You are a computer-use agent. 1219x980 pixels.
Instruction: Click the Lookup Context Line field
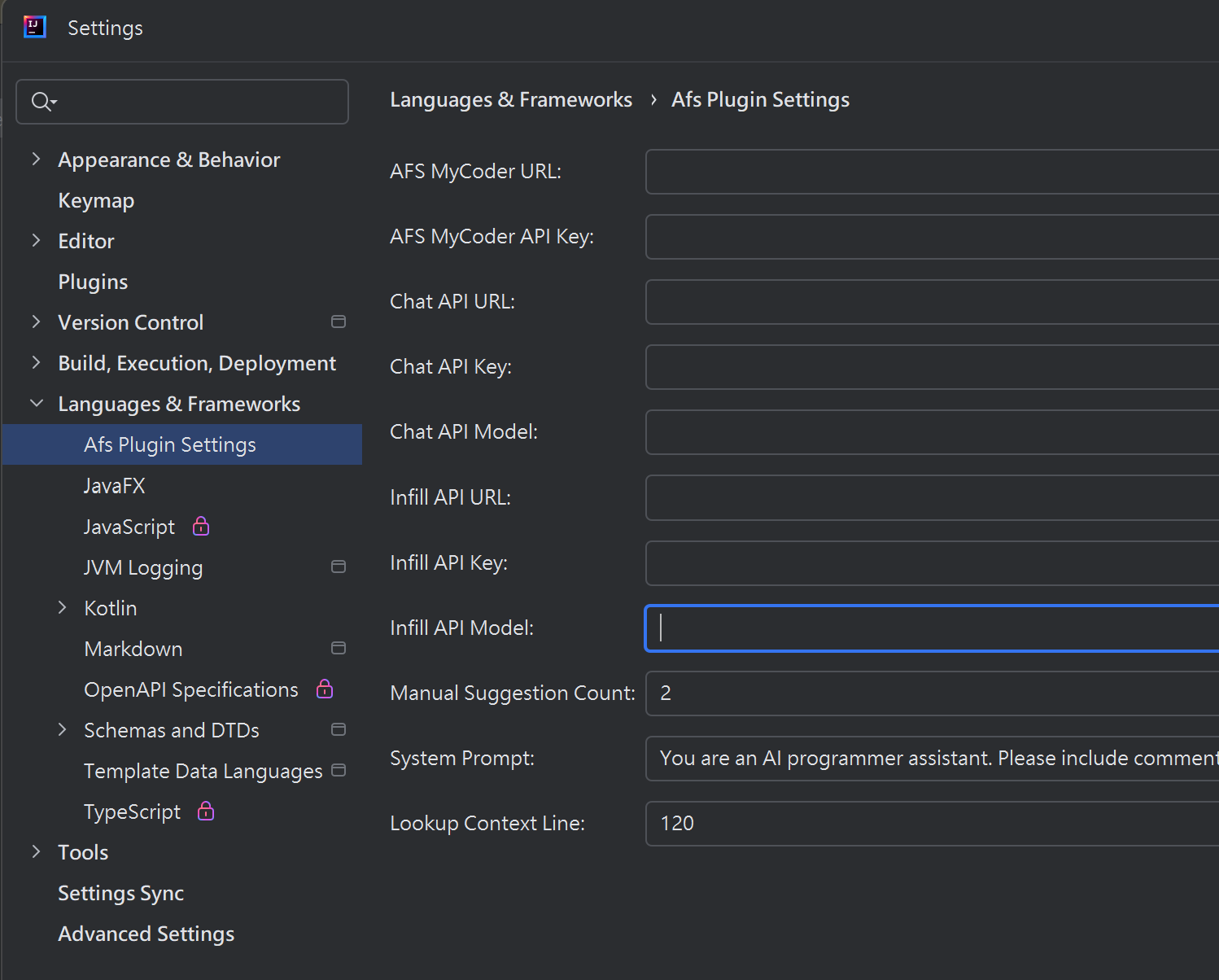click(933, 824)
